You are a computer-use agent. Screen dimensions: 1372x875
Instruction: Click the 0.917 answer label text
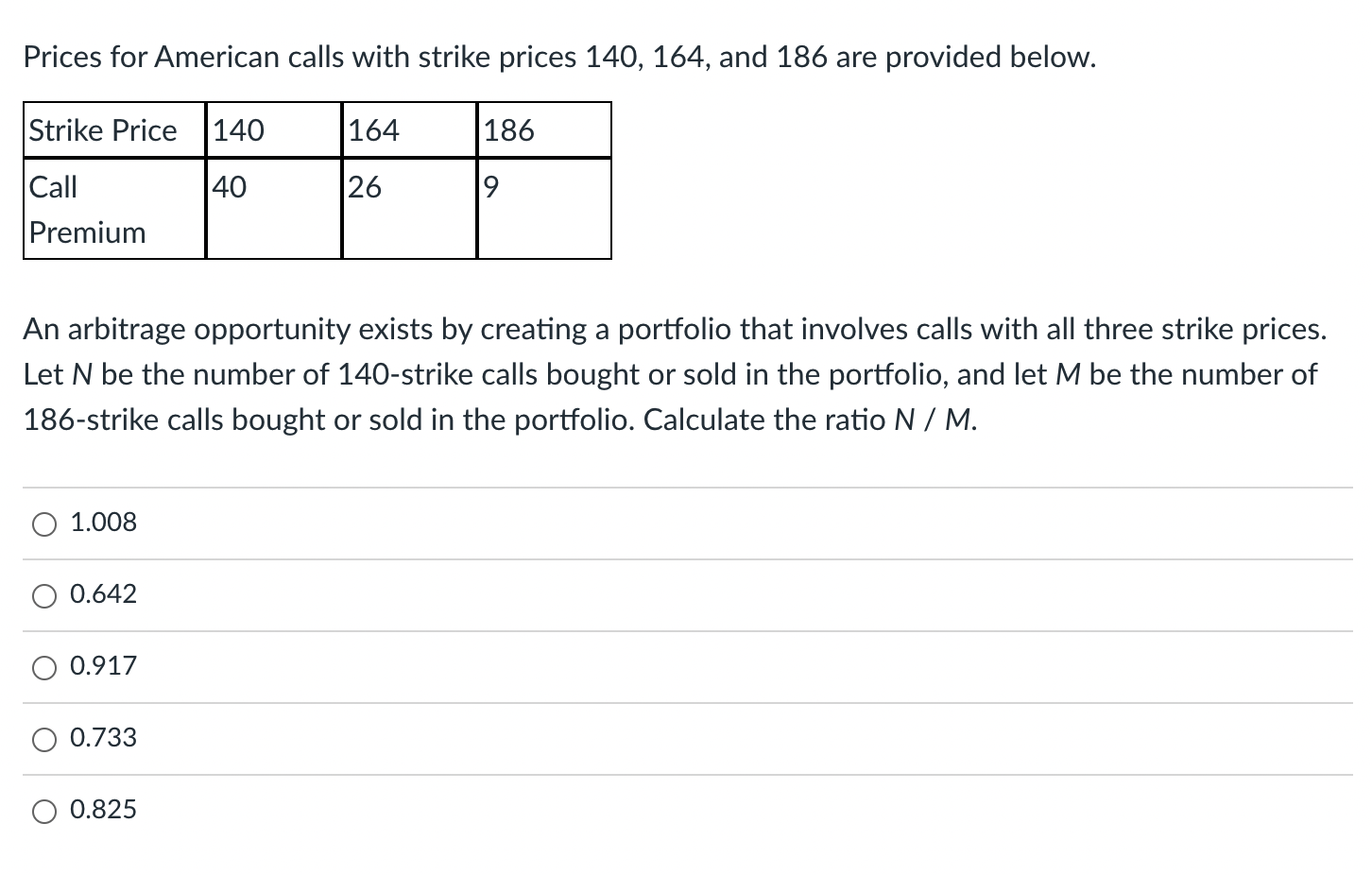coord(103,665)
